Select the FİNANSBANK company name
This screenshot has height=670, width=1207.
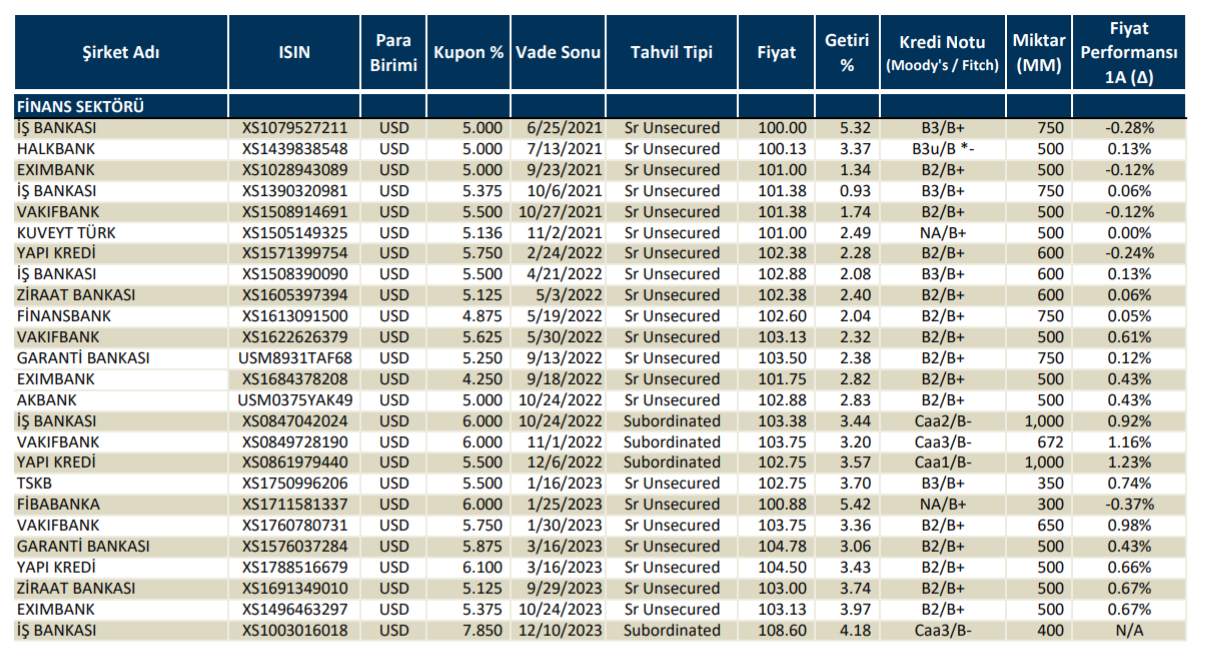click(64, 316)
